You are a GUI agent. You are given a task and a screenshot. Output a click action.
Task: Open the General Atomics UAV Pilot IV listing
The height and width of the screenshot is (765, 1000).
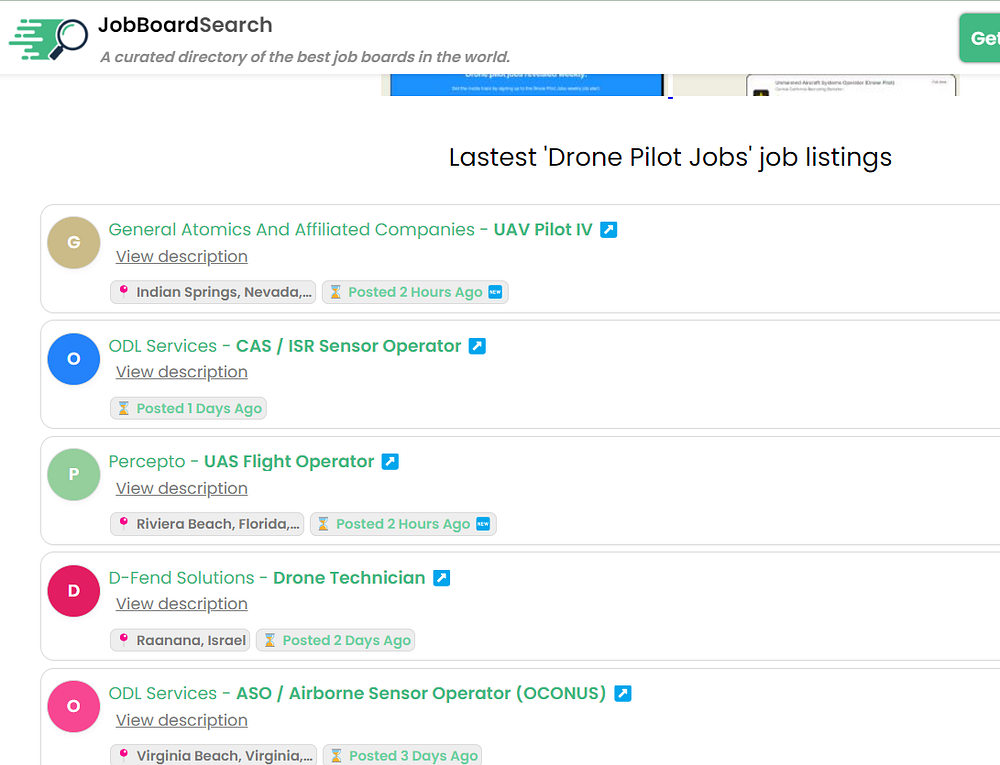tap(351, 230)
